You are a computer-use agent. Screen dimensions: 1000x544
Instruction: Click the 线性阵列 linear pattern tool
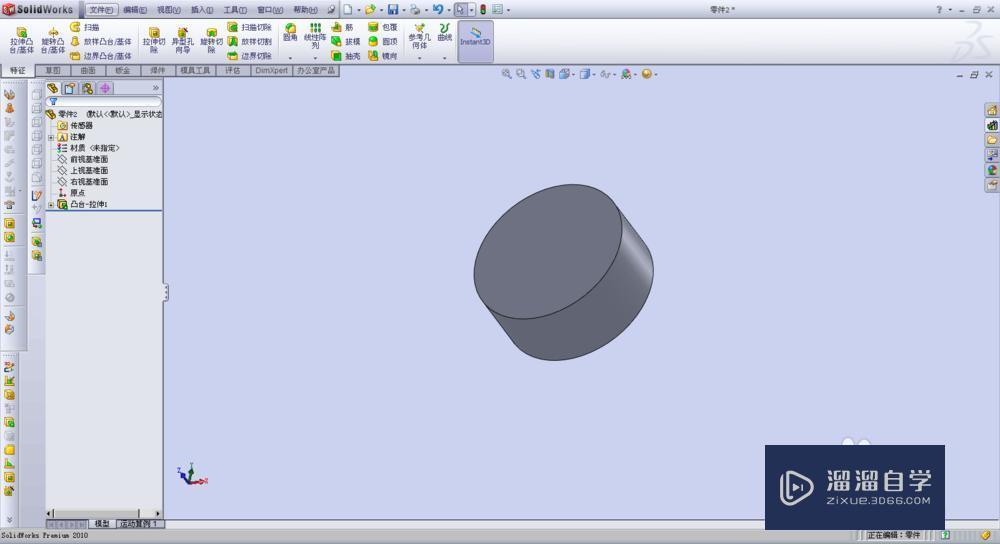(315, 36)
